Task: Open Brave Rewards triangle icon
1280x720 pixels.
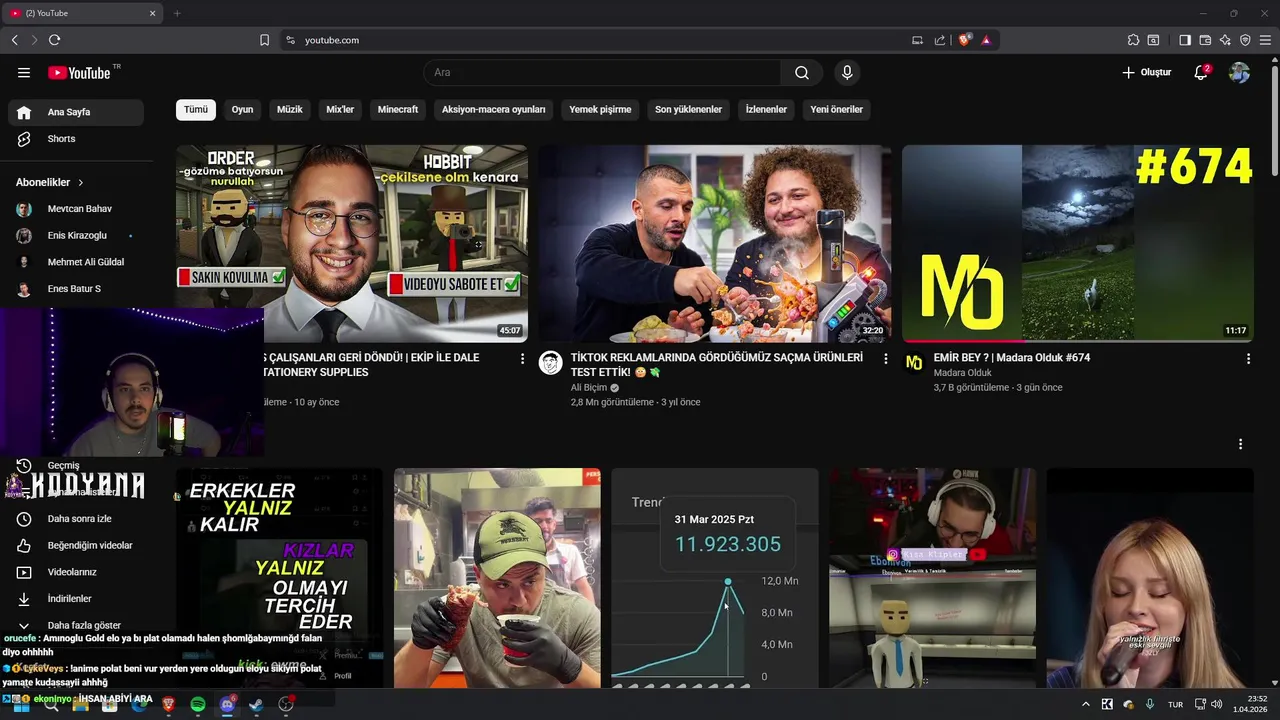Action: tap(986, 40)
